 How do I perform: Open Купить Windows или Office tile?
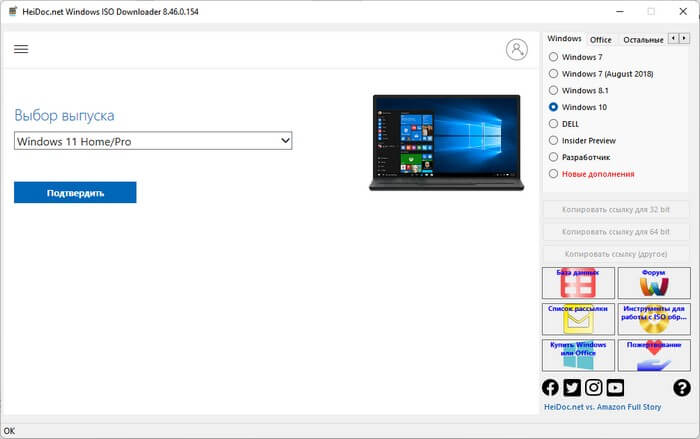578,355
